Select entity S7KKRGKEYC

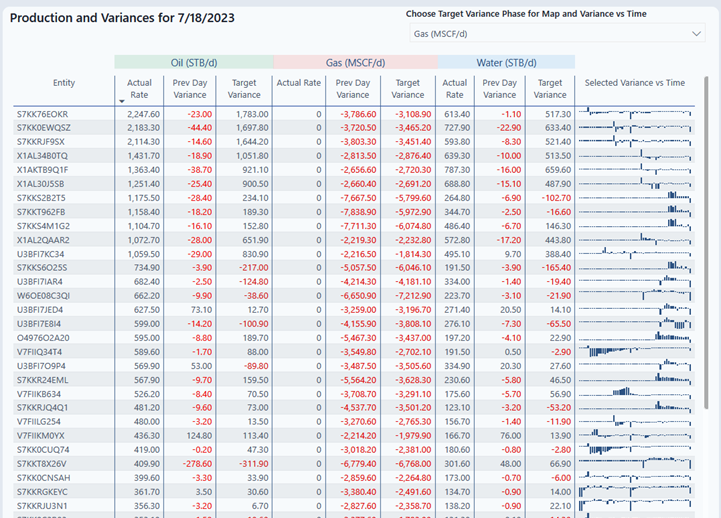pos(42,492)
